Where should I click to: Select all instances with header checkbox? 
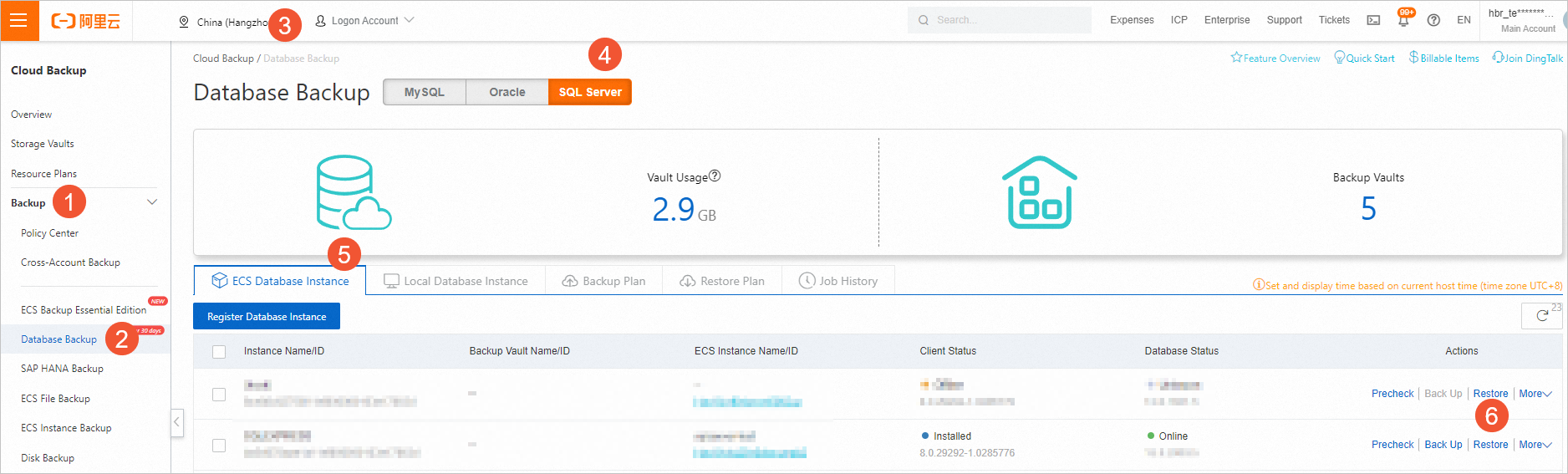pyautogui.click(x=219, y=352)
